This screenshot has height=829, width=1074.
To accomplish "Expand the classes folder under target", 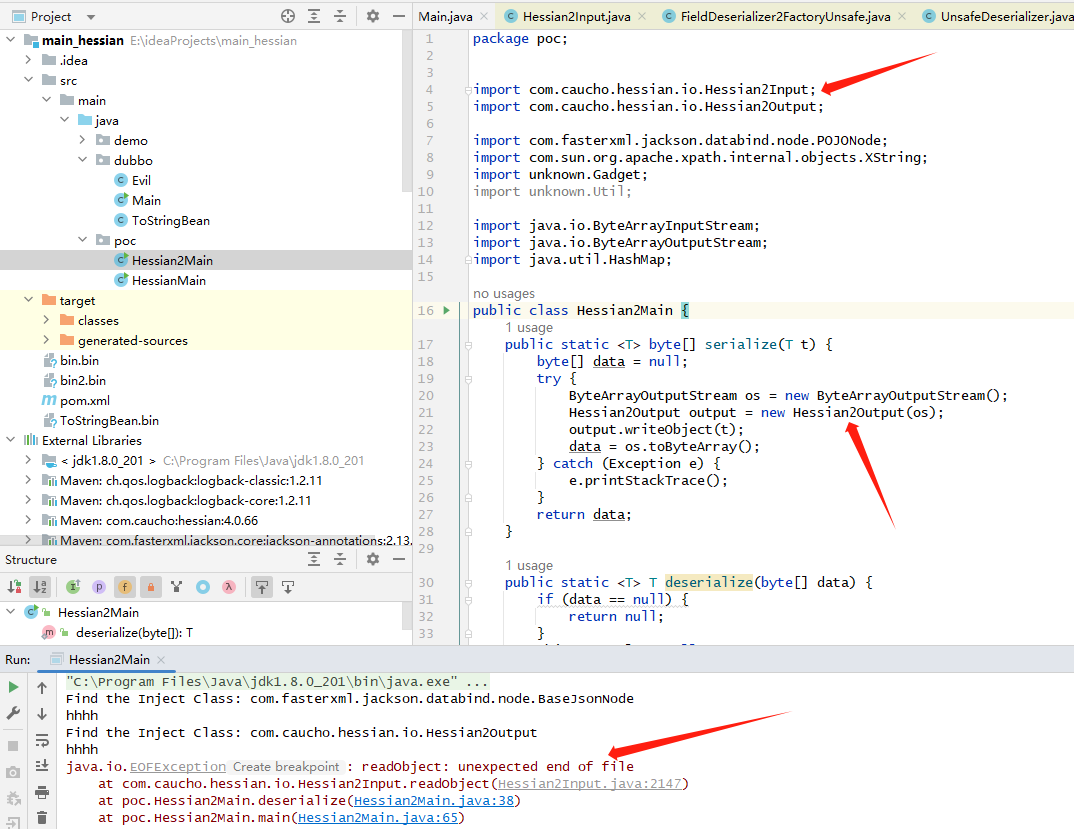I will [47, 320].
